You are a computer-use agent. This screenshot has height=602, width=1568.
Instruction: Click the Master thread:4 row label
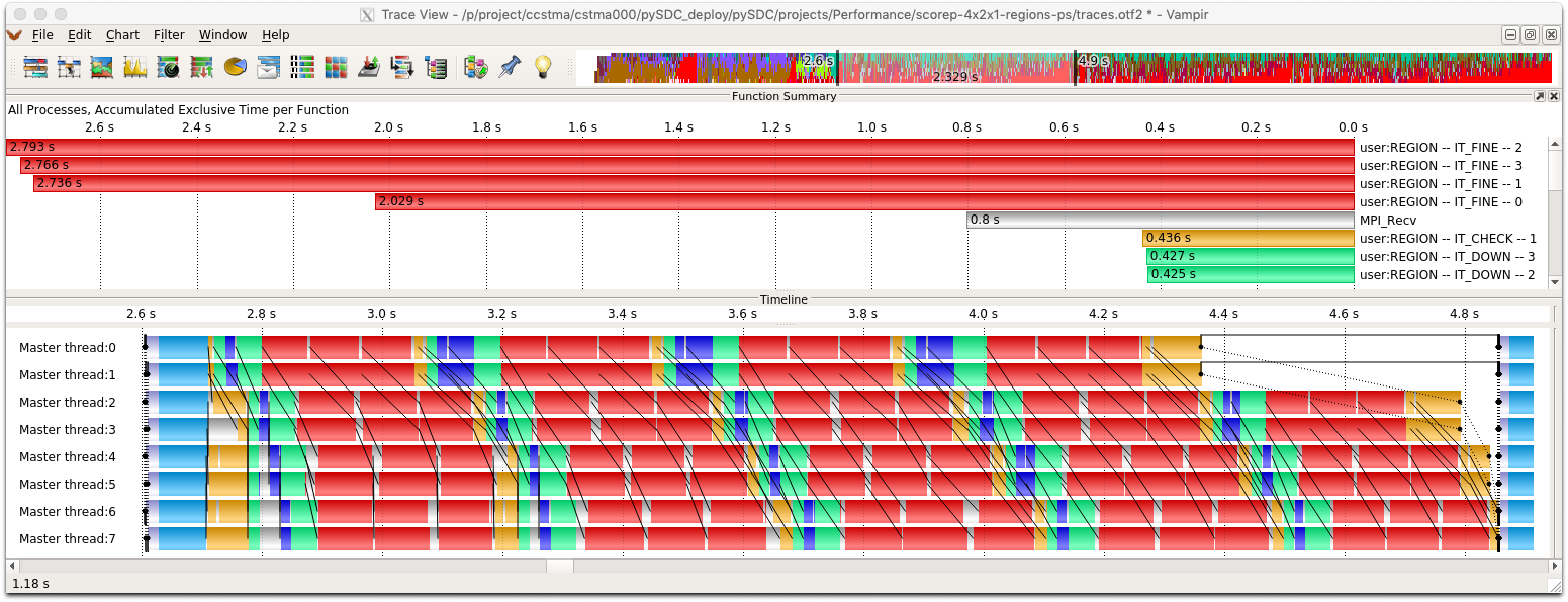(x=67, y=457)
